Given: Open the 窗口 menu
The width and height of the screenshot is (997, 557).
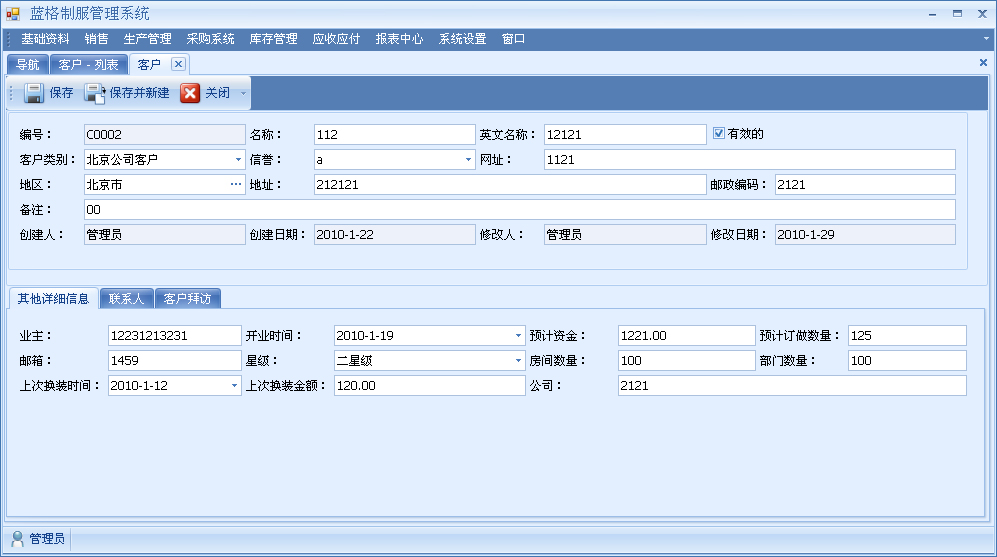Looking at the screenshot, I should [514, 39].
